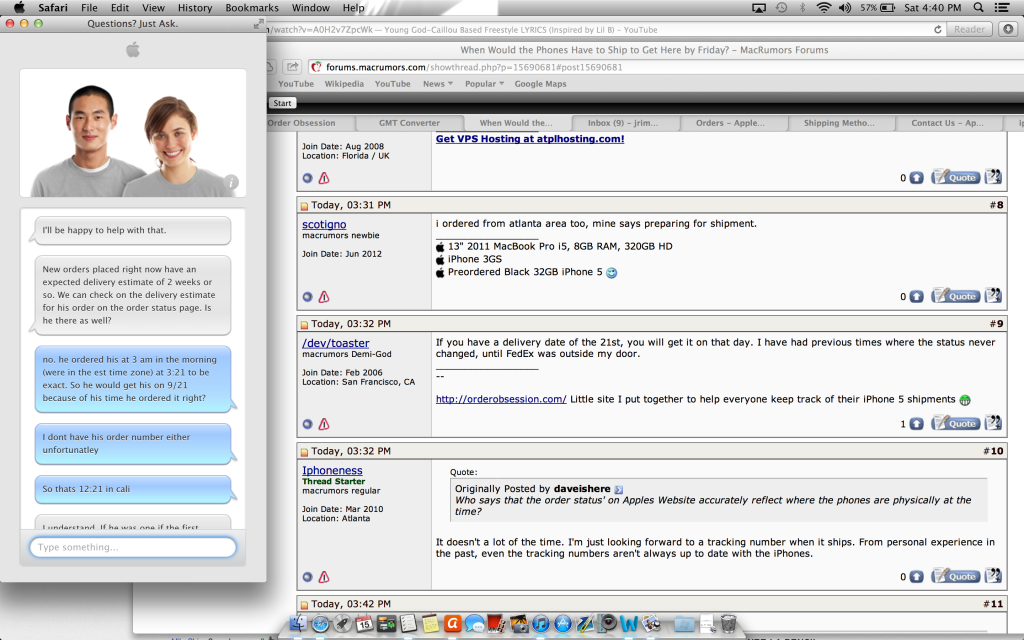
Task: Switch to the Inbox (9) tab
Action: (x=623, y=123)
